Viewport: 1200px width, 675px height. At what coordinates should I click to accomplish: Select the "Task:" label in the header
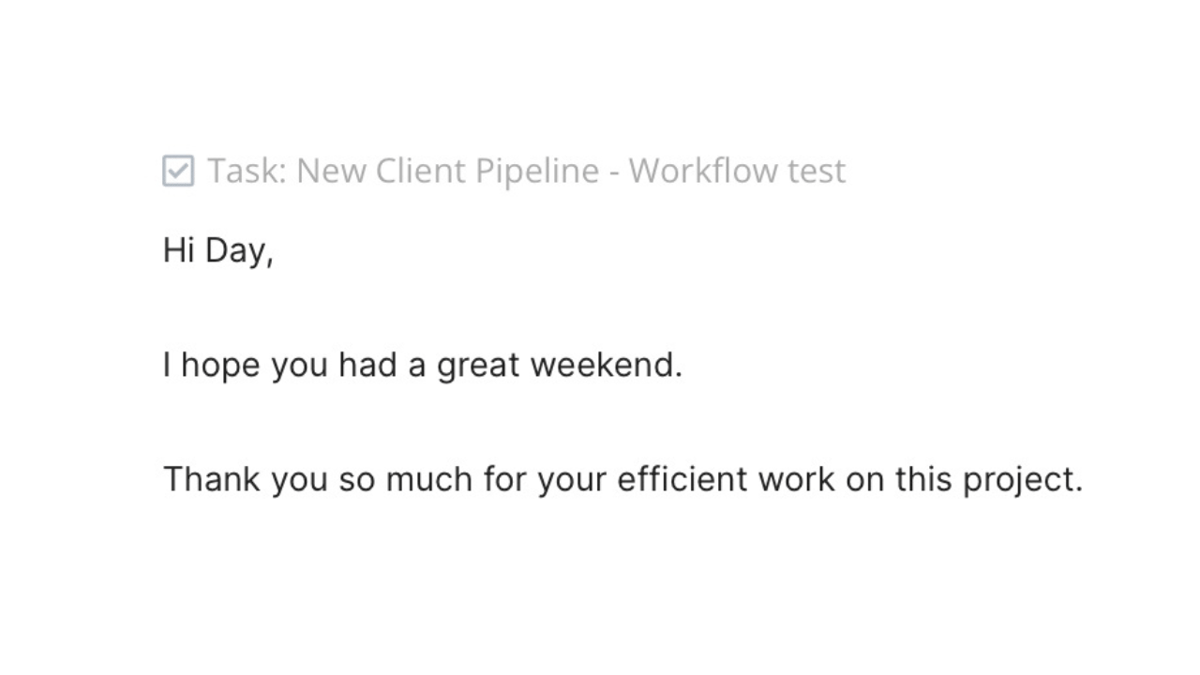[247, 171]
